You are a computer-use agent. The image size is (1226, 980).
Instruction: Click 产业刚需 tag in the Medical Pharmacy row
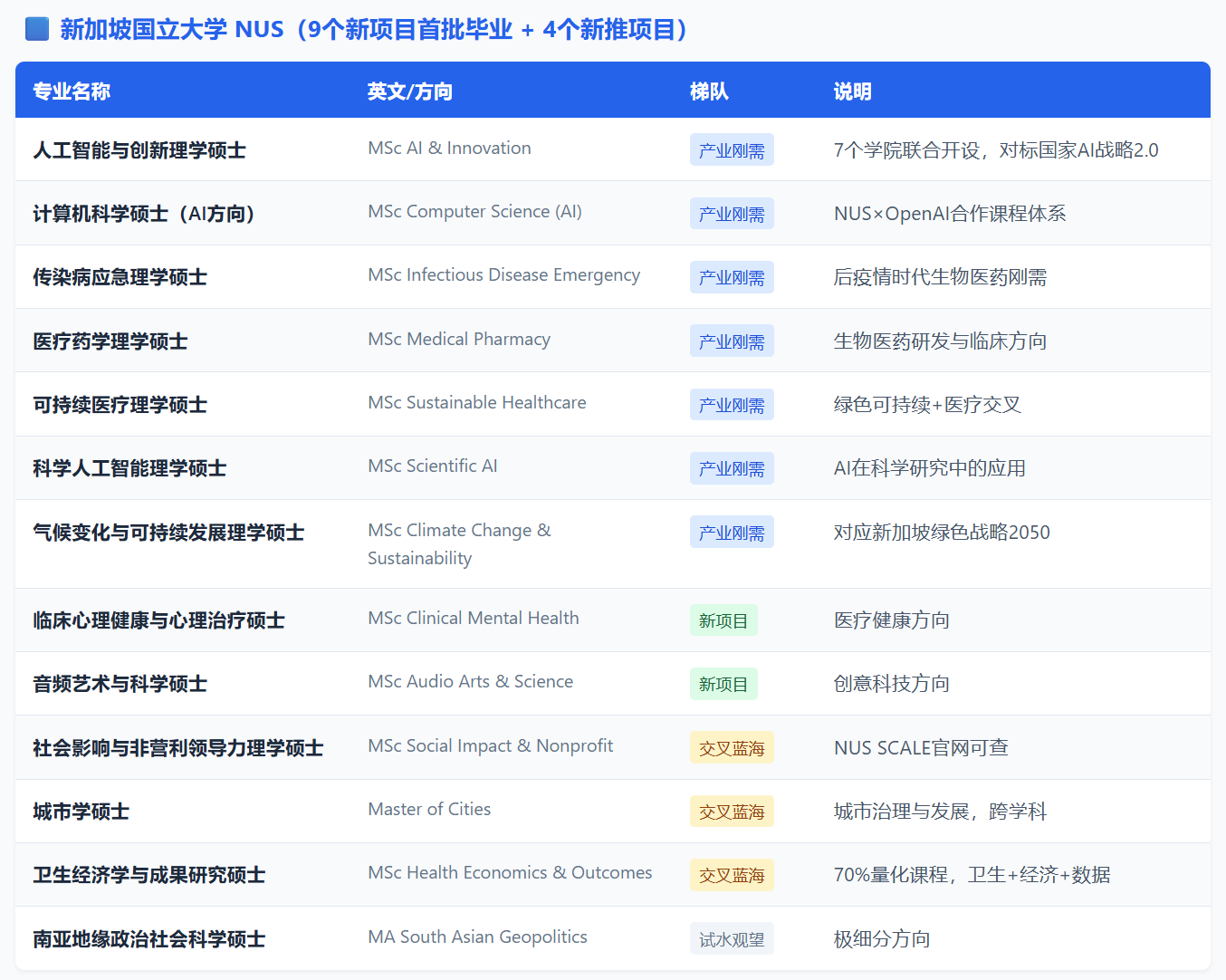[732, 341]
